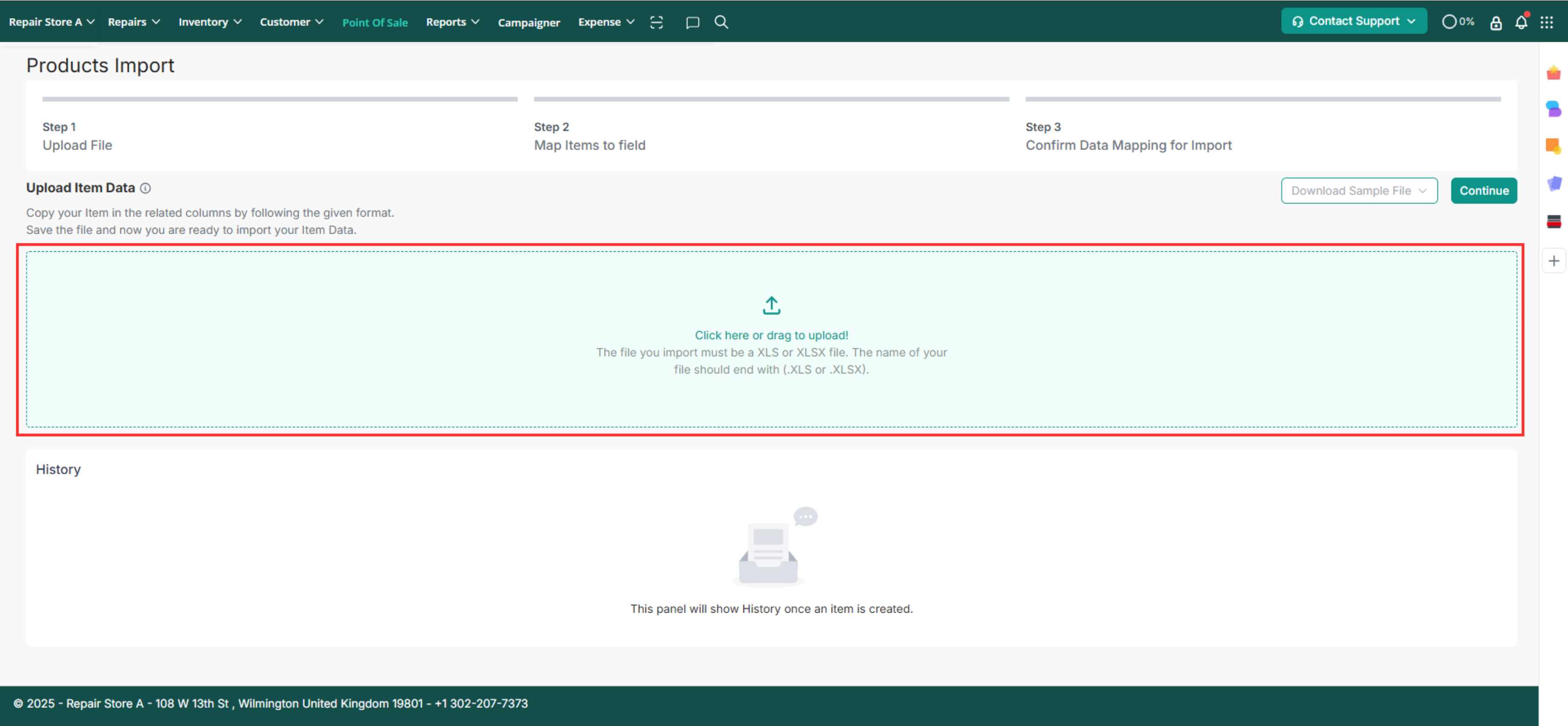The width and height of the screenshot is (1568, 726).
Task: Click the Step 1 progress bar
Action: [280, 98]
